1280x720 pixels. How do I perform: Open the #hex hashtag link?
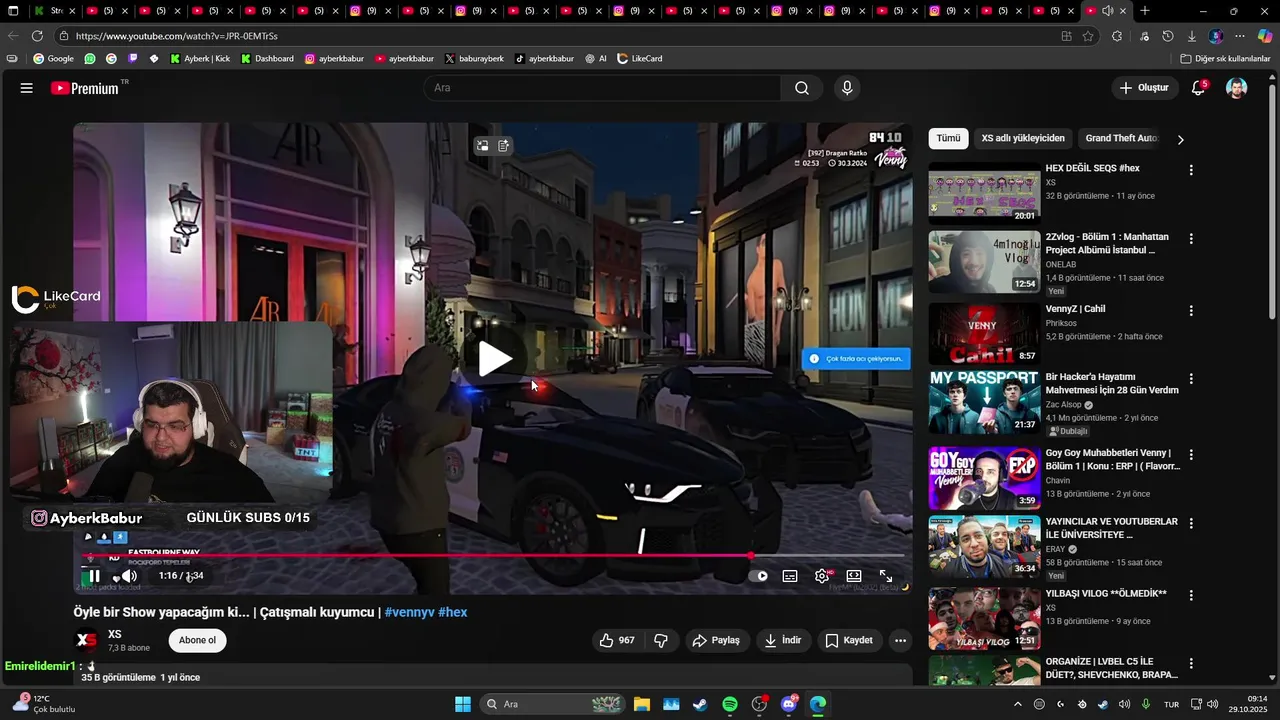(x=453, y=612)
